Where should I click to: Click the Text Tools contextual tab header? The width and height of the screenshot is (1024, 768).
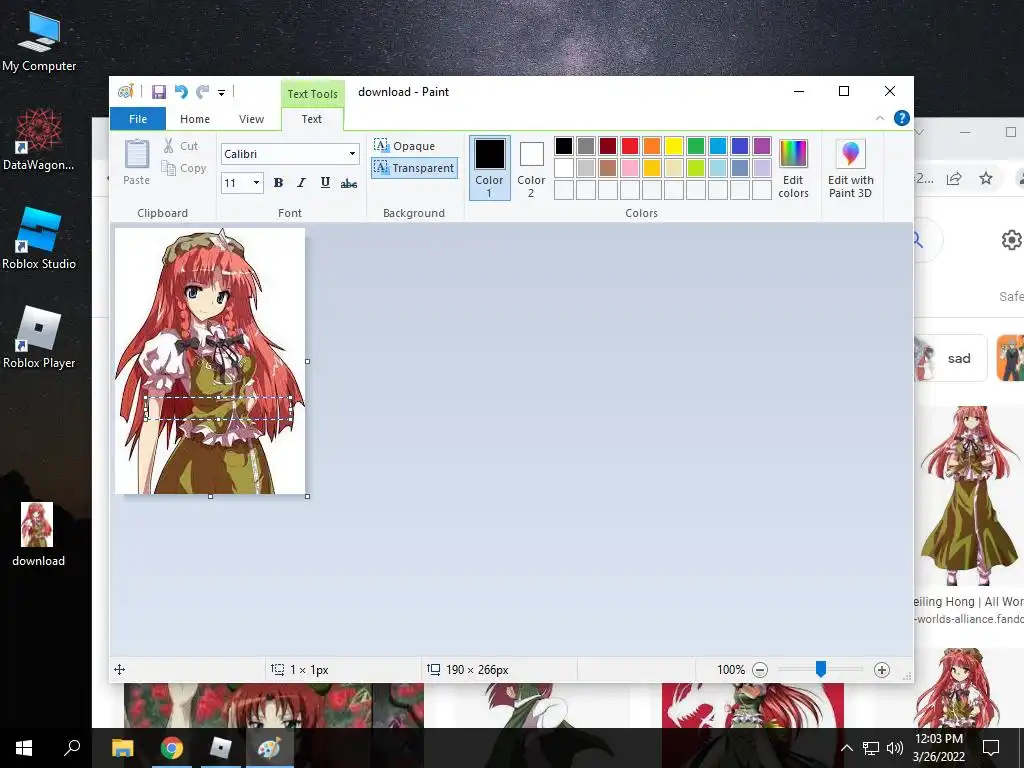[x=312, y=94]
